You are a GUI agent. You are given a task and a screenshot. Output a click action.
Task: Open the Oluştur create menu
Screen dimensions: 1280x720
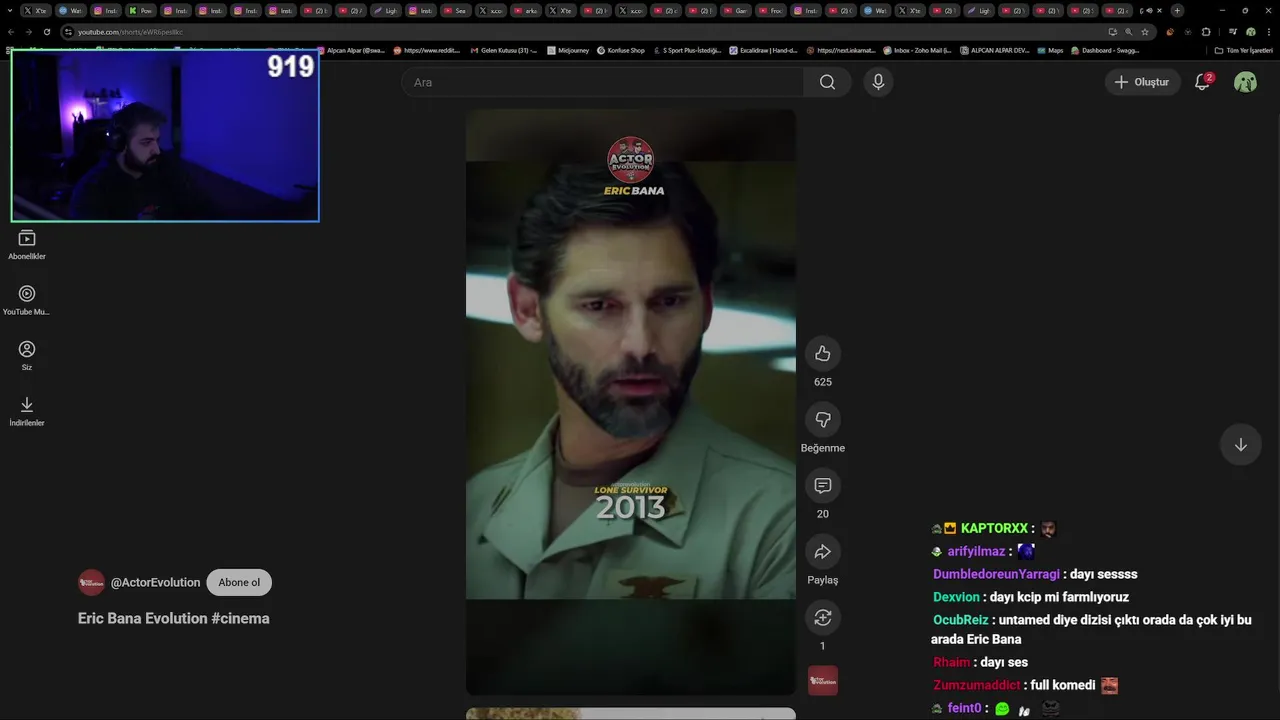click(1143, 82)
